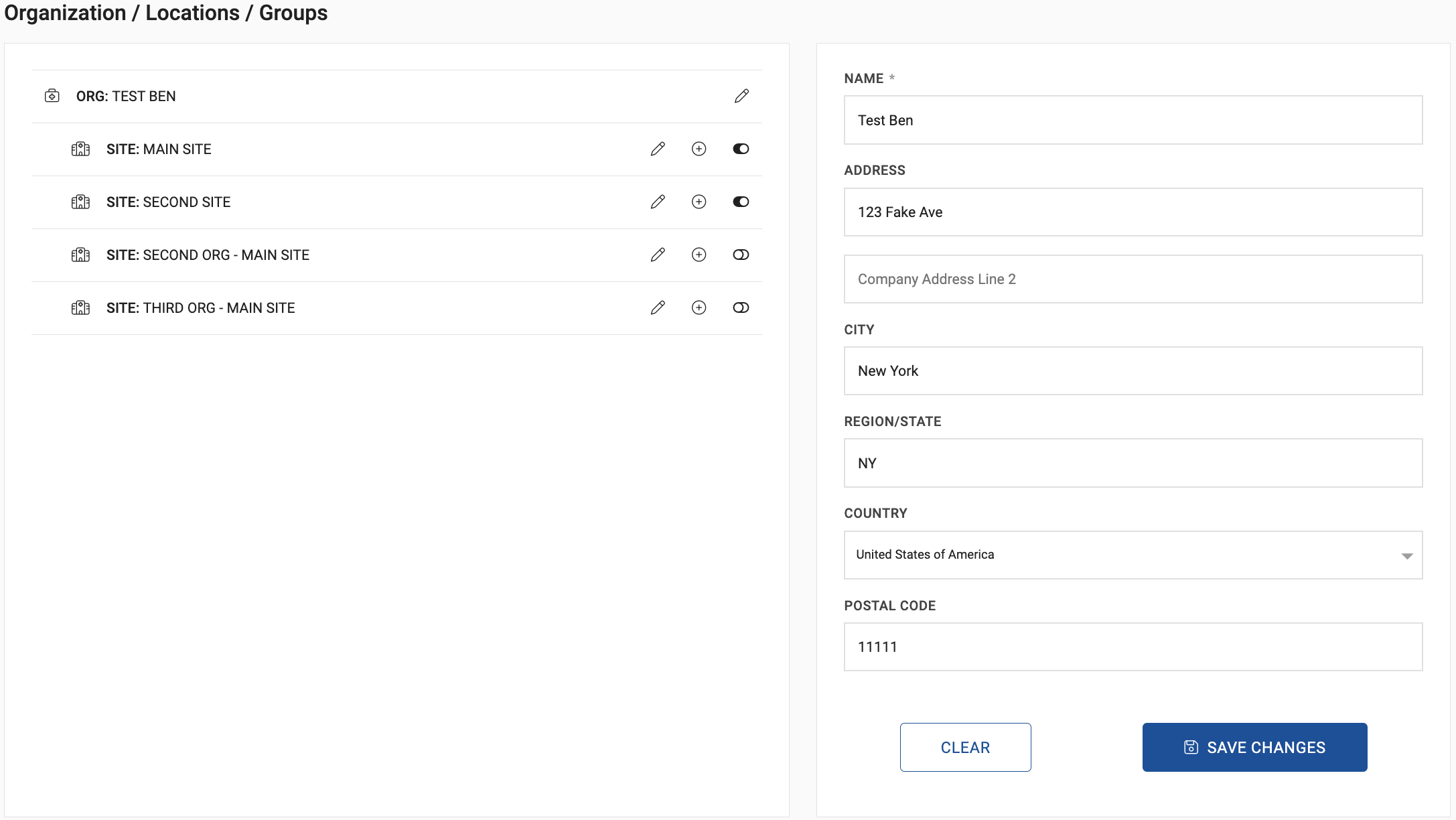Click the plus icon for Second Org - Main Site
Image resolution: width=1456 pixels, height=820 pixels.
click(x=699, y=255)
